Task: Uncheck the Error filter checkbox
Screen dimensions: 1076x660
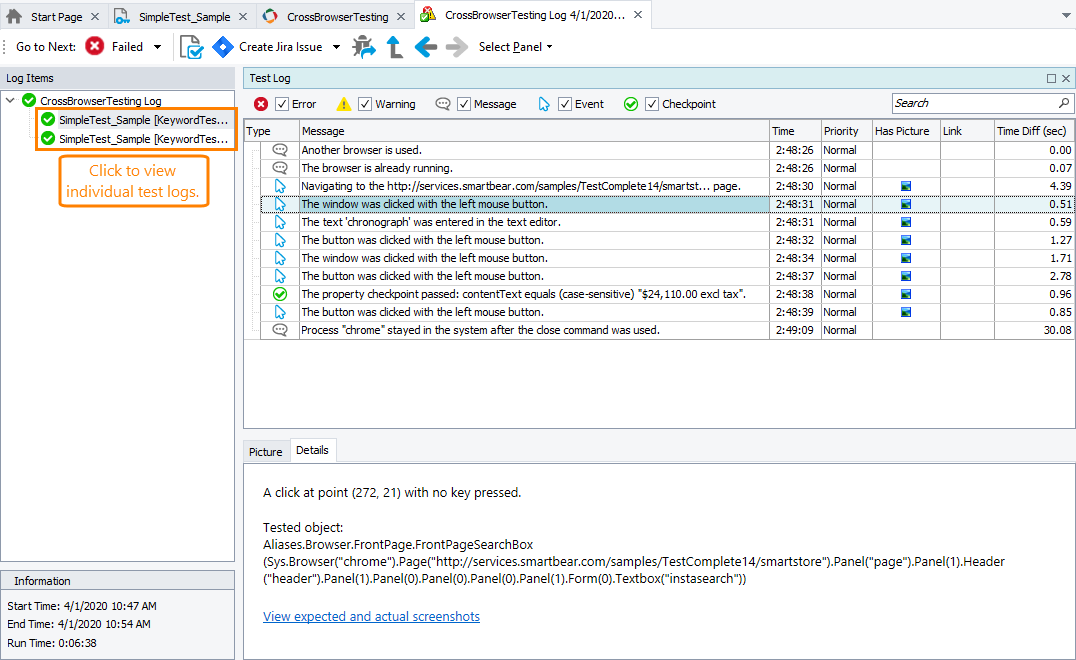Action: [282, 104]
